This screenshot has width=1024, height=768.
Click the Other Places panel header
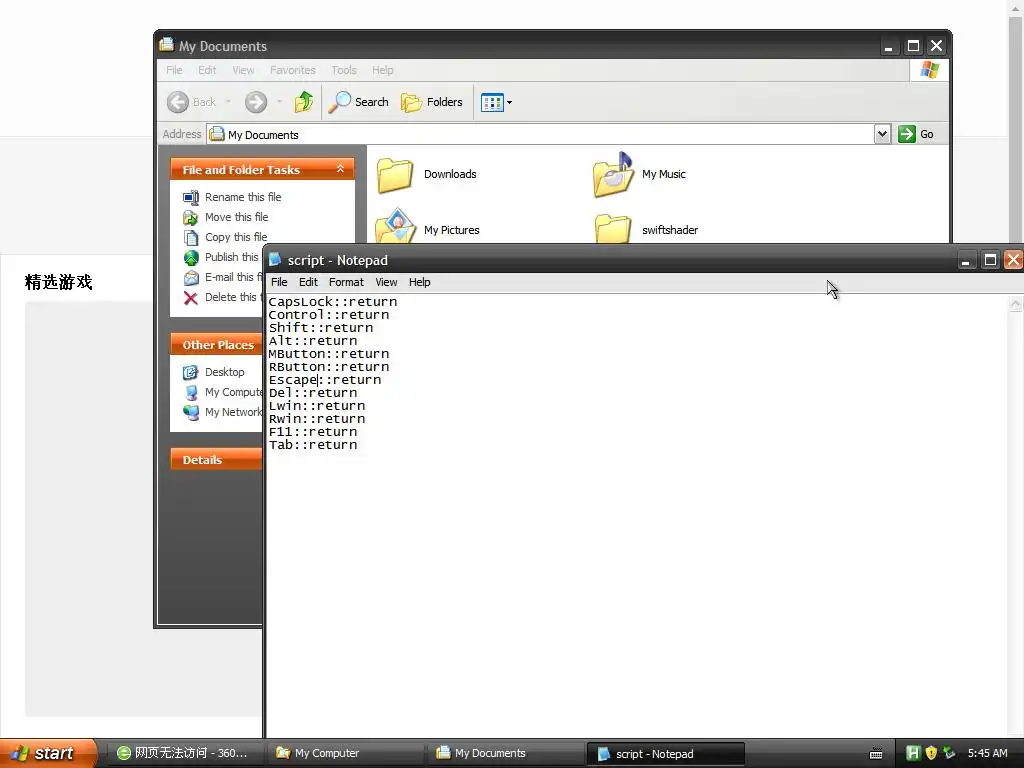216,344
